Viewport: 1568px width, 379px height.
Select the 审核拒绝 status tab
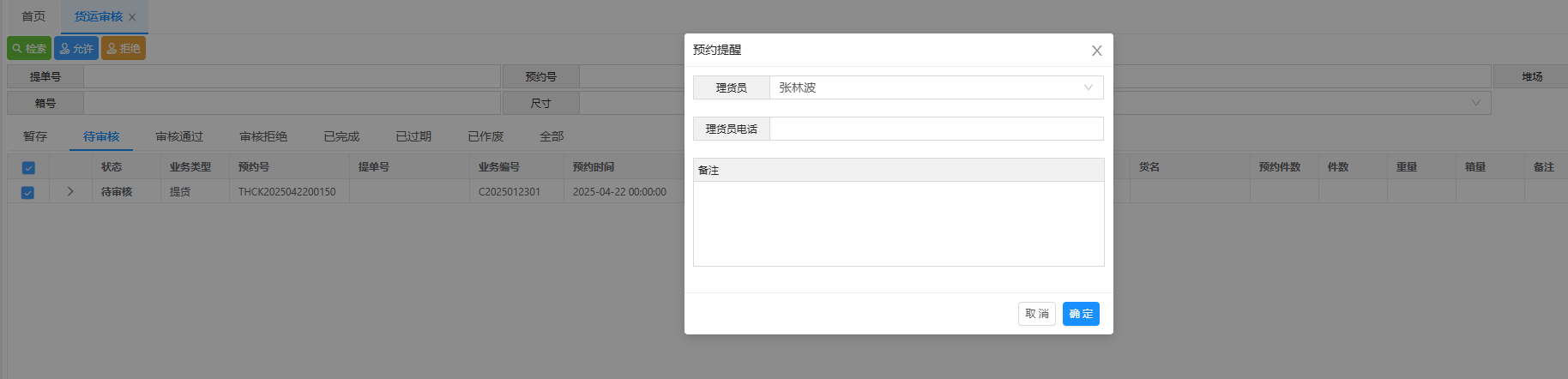263,136
